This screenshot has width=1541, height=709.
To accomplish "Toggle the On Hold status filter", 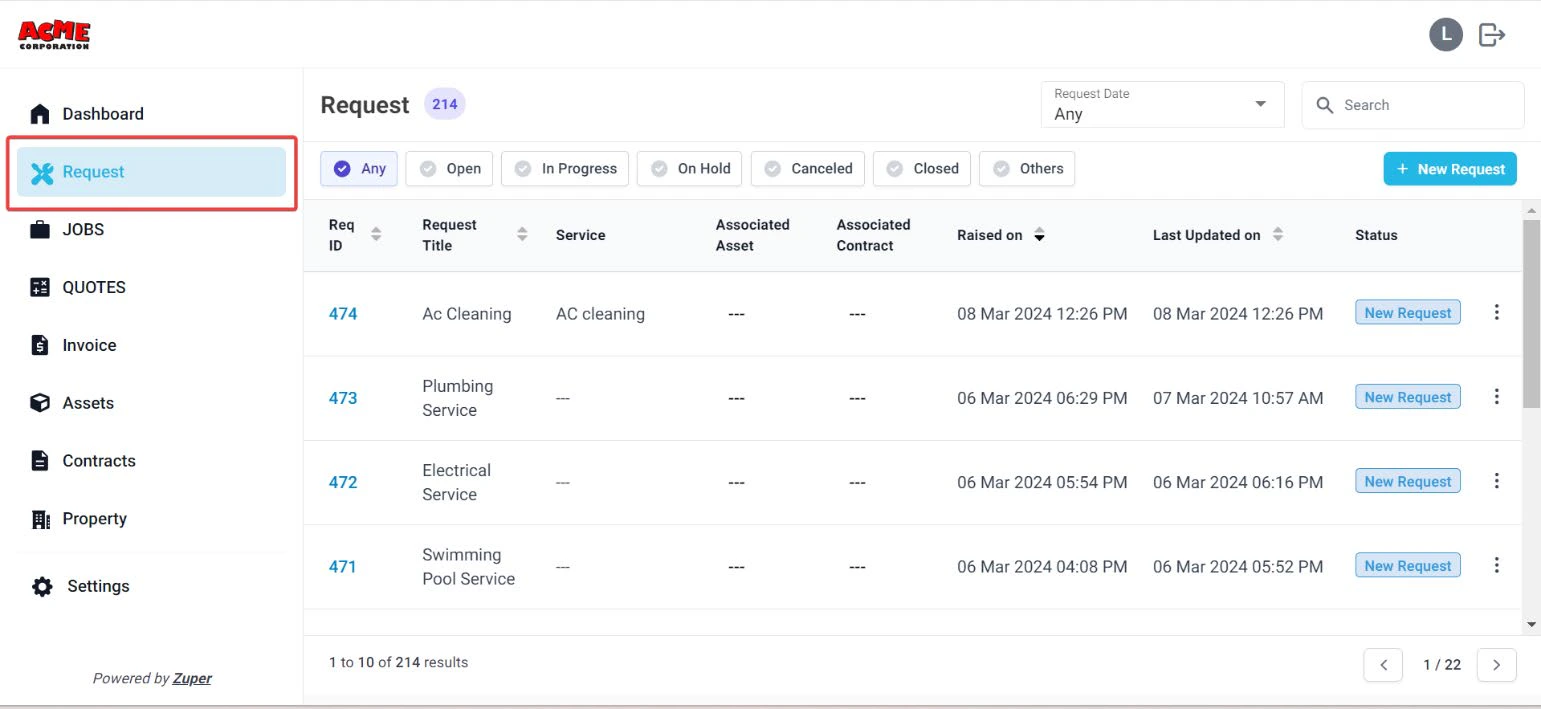I will [x=690, y=168].
